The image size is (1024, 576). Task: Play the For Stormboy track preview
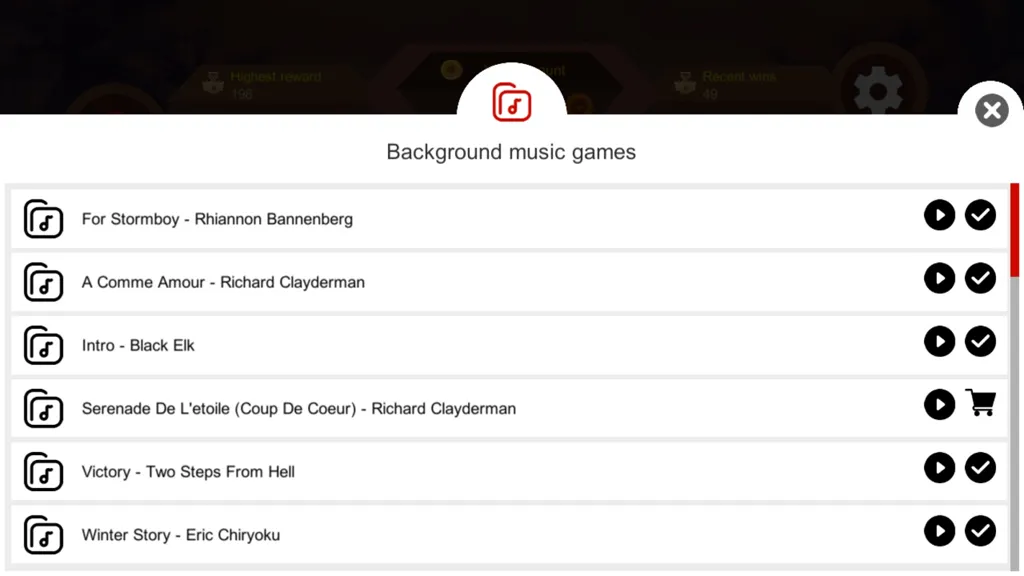[x=939, y=215]
